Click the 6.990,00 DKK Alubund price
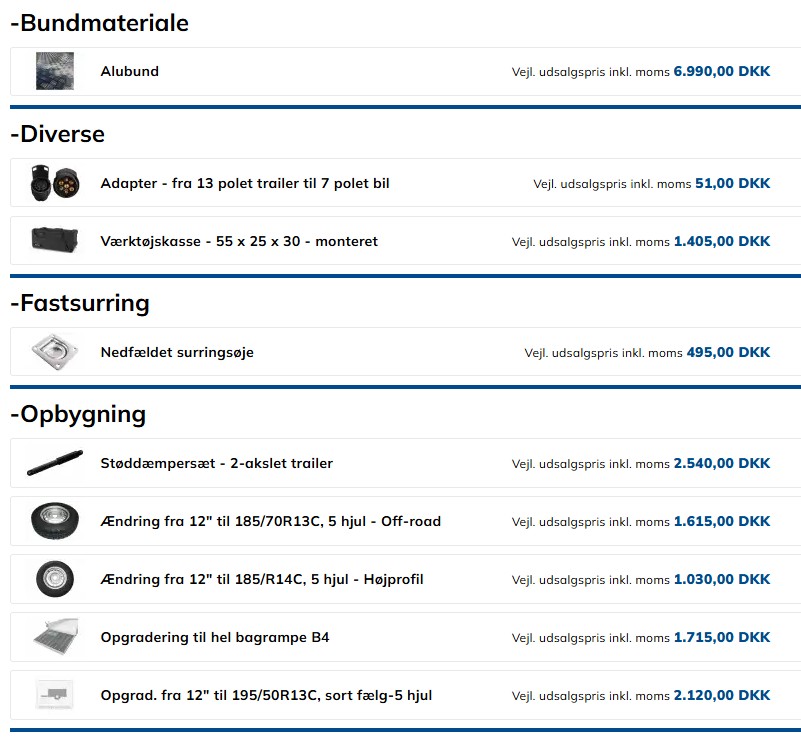Image resolution: width=801 pixels, height=739 pixels. (x=721, y=72)
